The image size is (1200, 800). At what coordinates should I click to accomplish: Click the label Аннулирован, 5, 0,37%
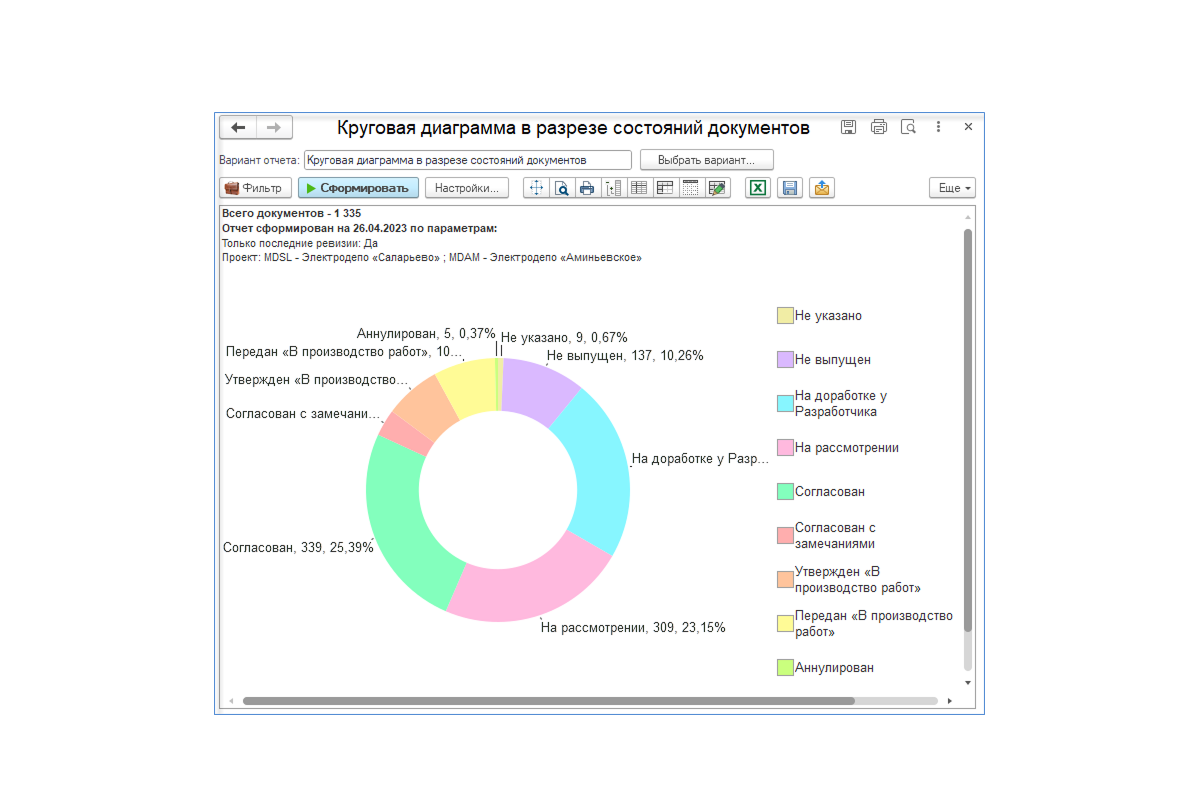pos(426,334)
